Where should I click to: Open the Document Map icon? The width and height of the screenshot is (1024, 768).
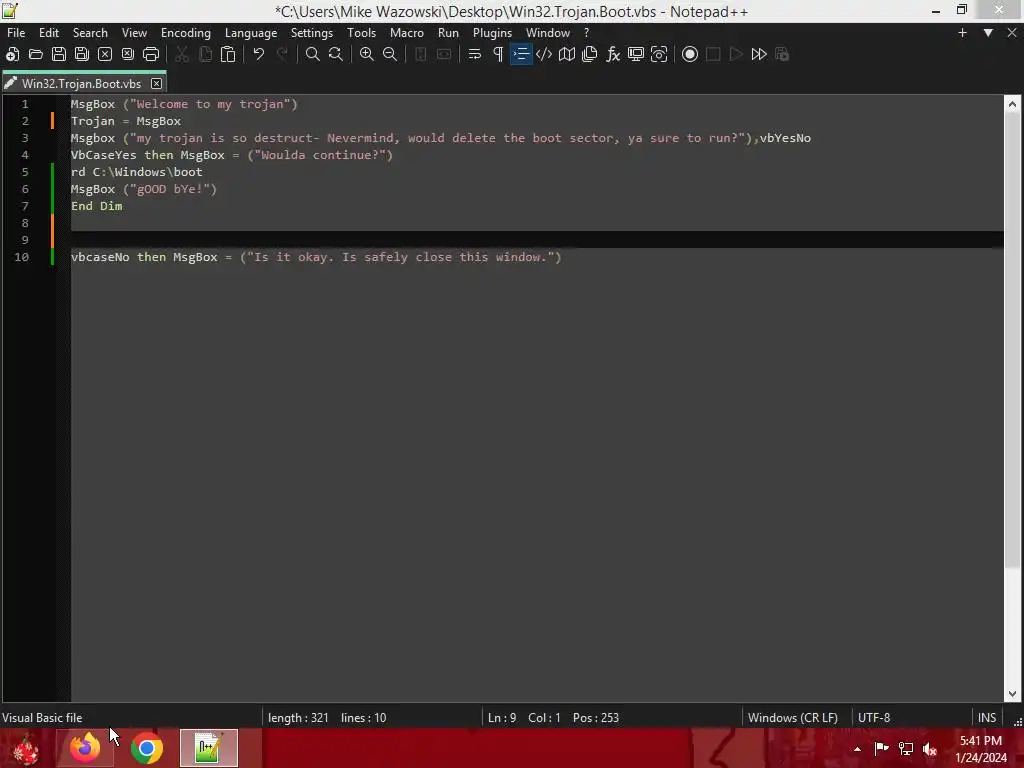click(567, 54)
